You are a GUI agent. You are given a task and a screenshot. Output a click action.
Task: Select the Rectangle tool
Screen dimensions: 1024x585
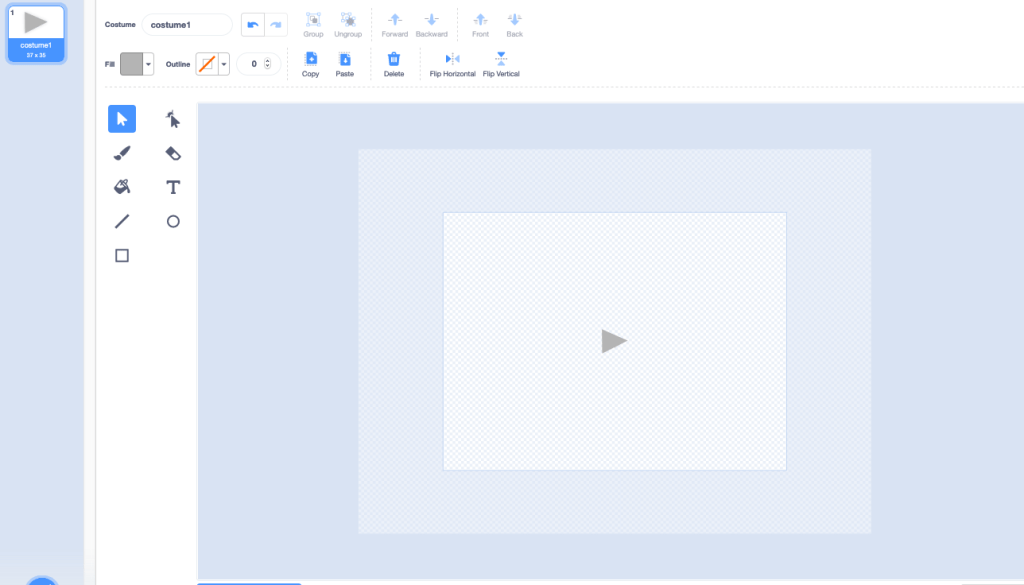pyautogui.click(x=122, y=256)
